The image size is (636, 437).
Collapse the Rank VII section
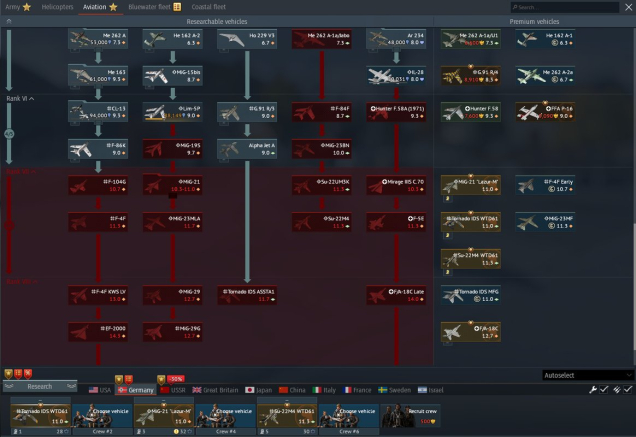pyautogui.click(x=21, y=172)
